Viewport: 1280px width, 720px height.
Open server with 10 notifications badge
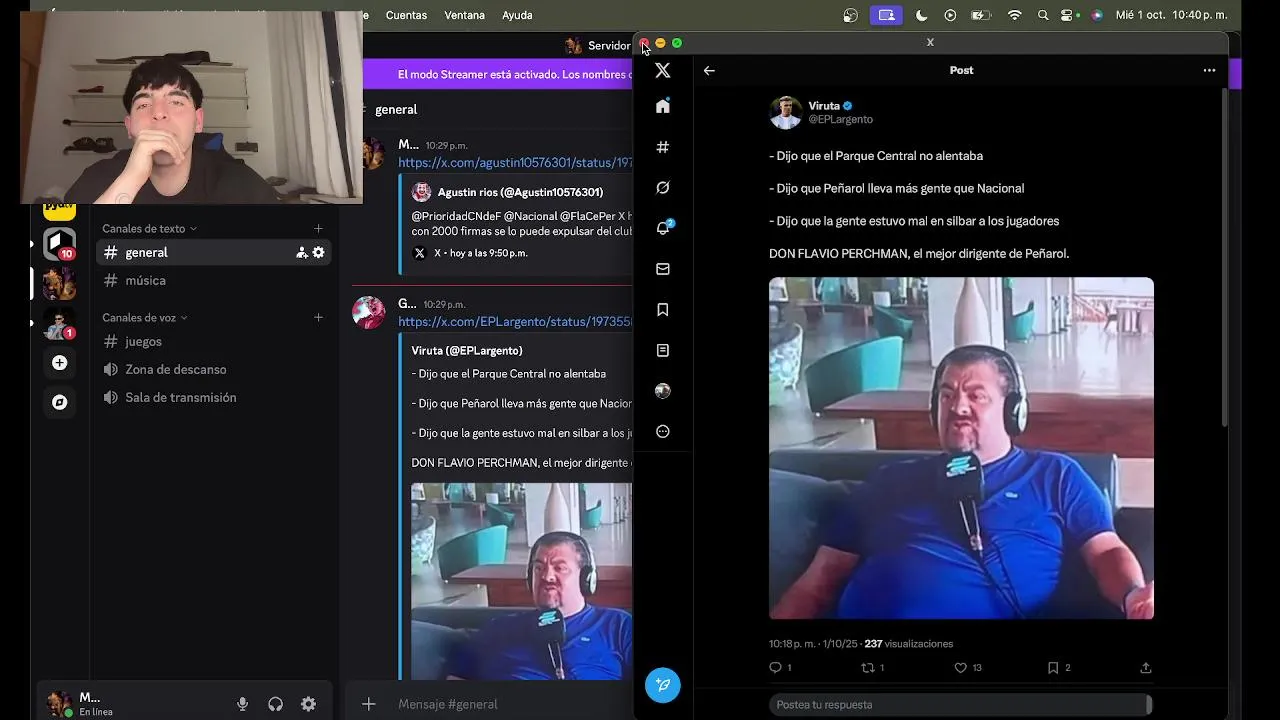coord(59,243)
